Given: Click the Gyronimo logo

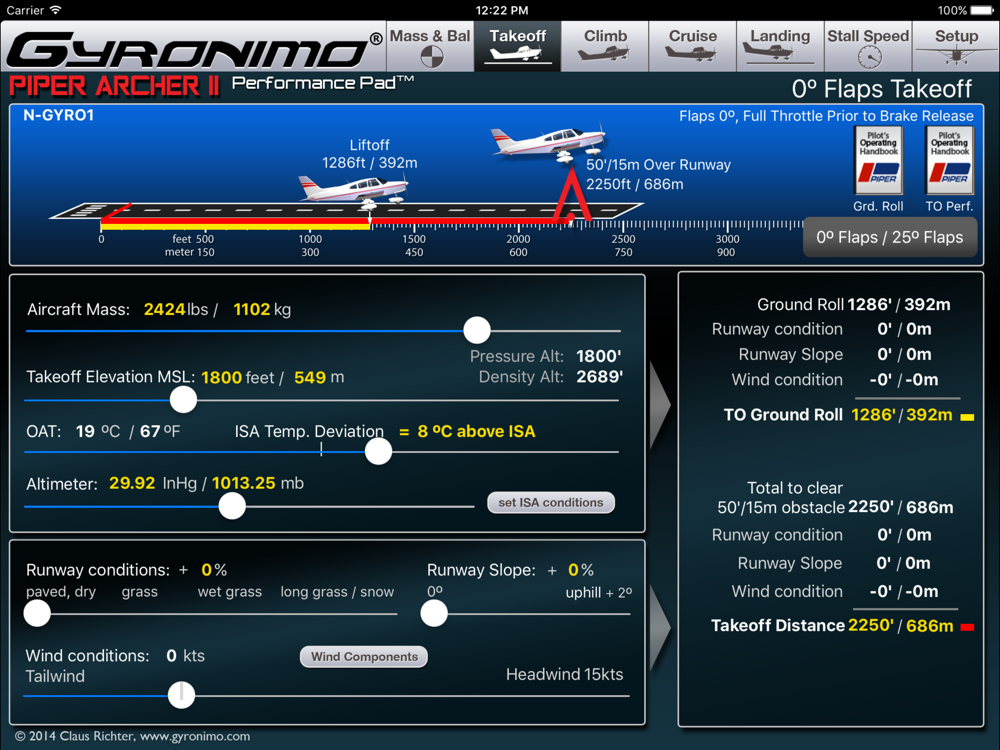Looking at the screenshot, I should tap(193, 50).
